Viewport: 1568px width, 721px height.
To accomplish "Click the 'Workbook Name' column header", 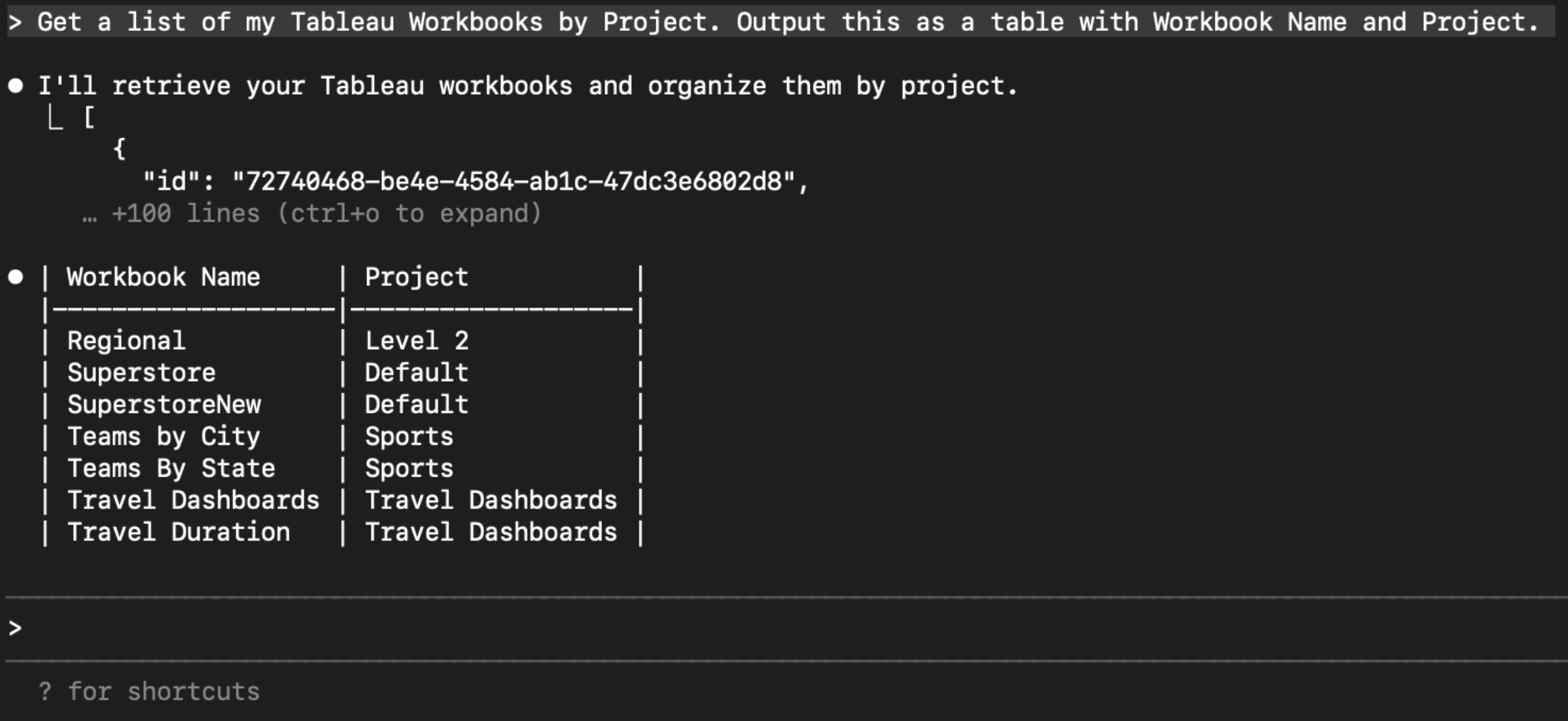I will (163, 277).
